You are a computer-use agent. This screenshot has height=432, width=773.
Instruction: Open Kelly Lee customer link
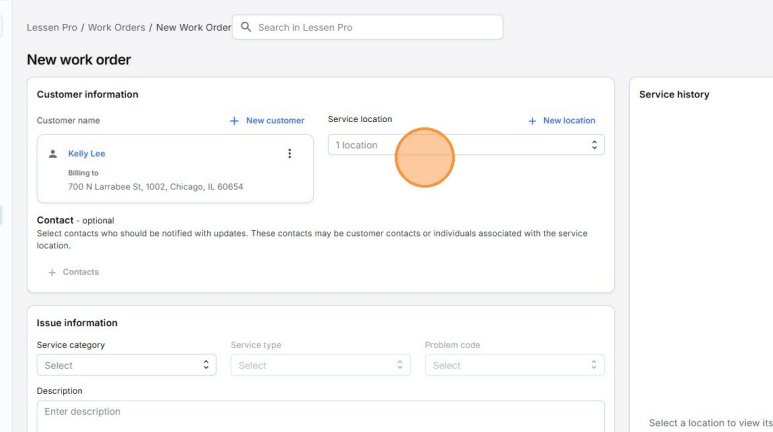pyautogui.click(x=86, y=154)
